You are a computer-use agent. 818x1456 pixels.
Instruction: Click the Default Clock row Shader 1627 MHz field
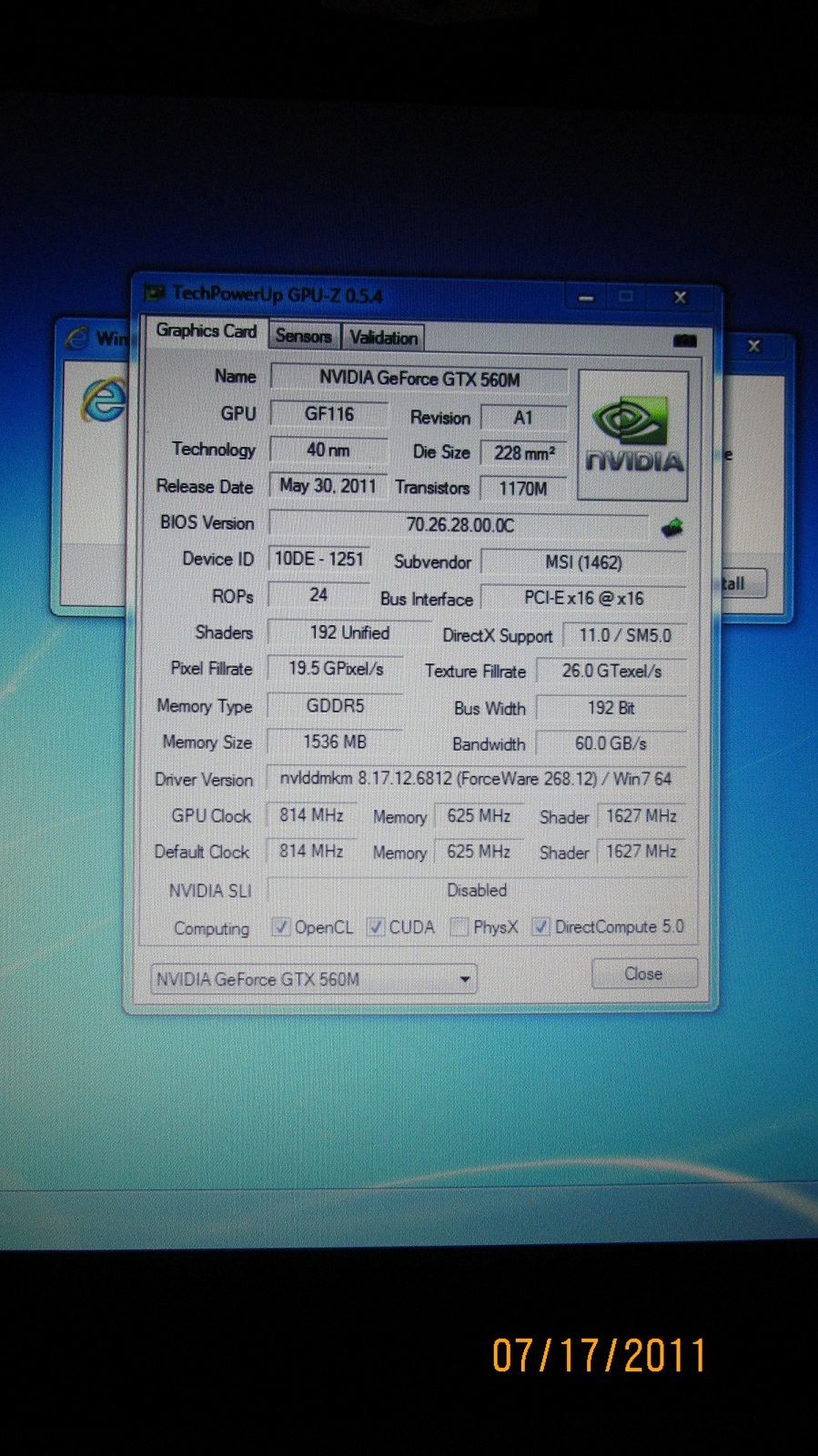pyautogui.click(x=641, y=852)
